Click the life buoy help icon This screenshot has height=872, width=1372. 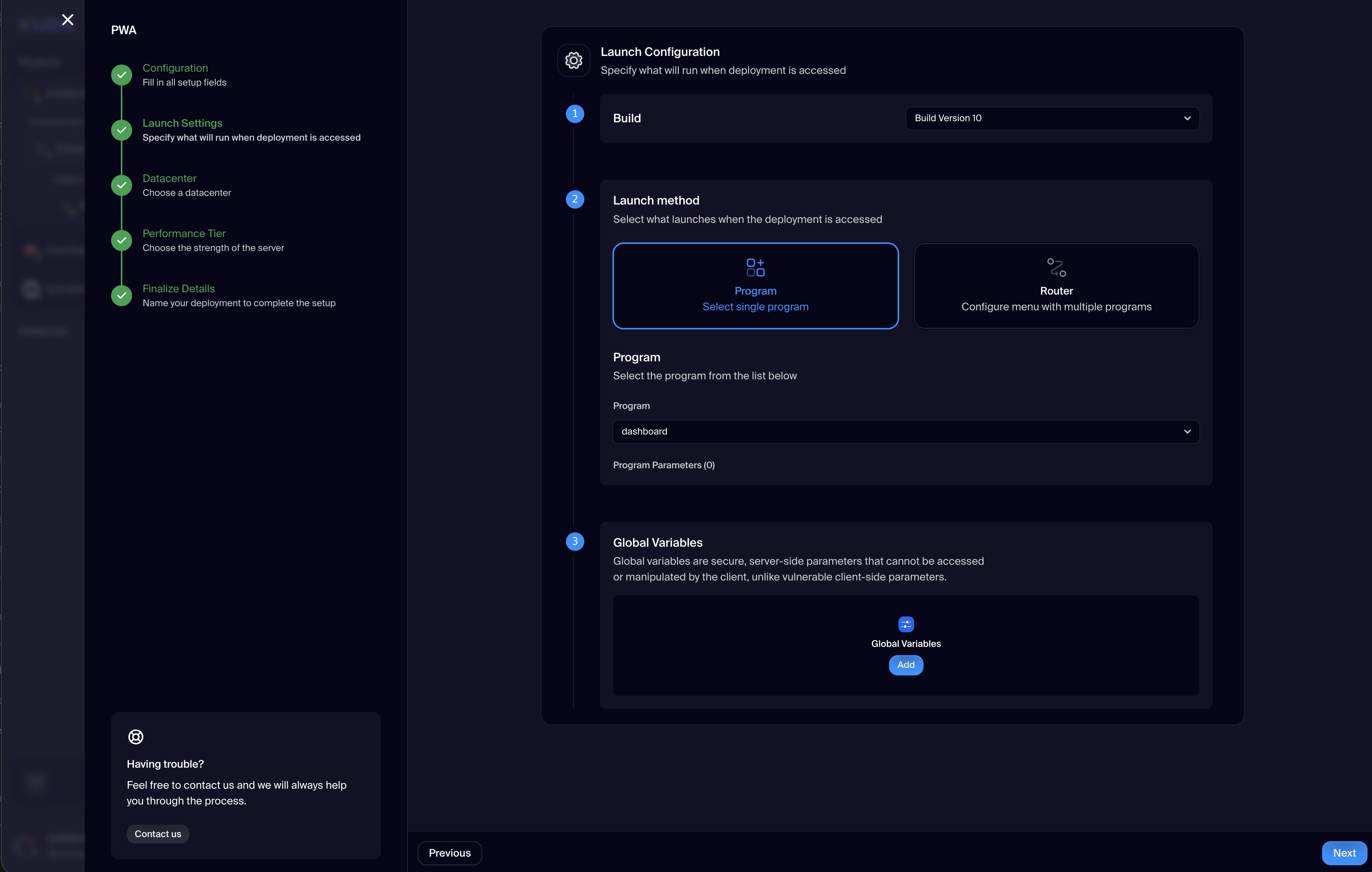(135, 737)
